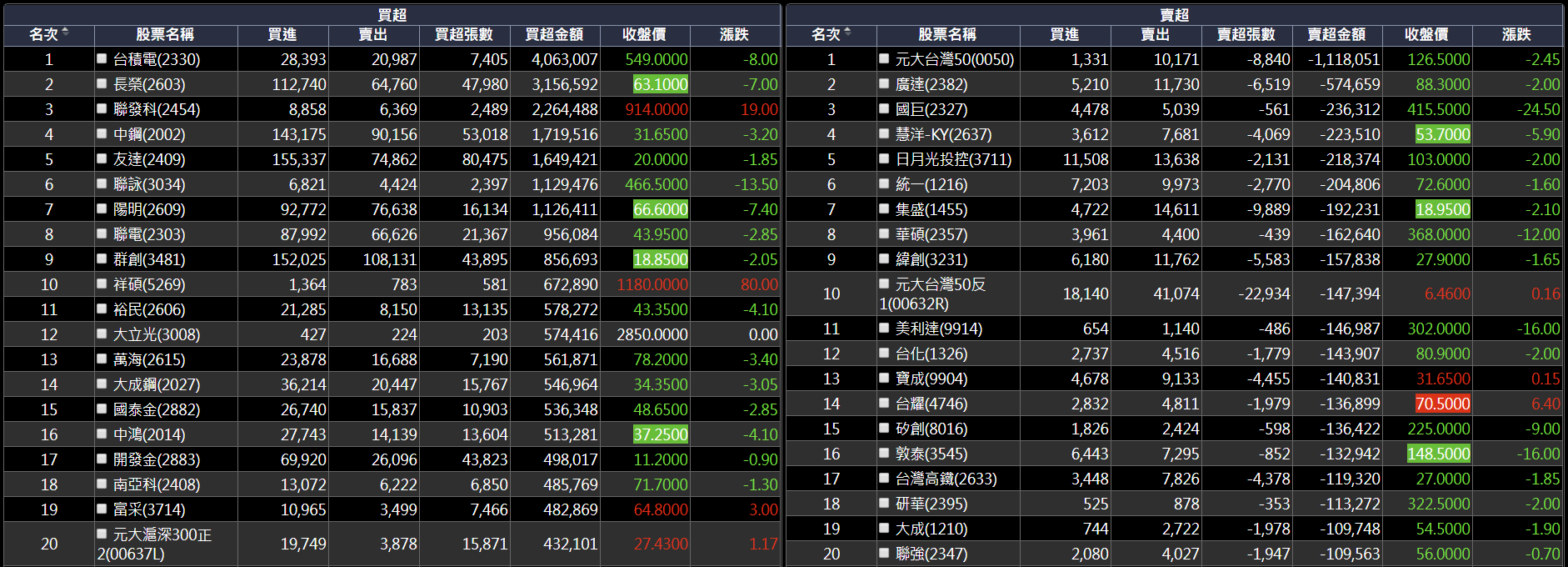Open stock 國泰金(2882)
Screen dimensions: 1568x567
(157, 409)
